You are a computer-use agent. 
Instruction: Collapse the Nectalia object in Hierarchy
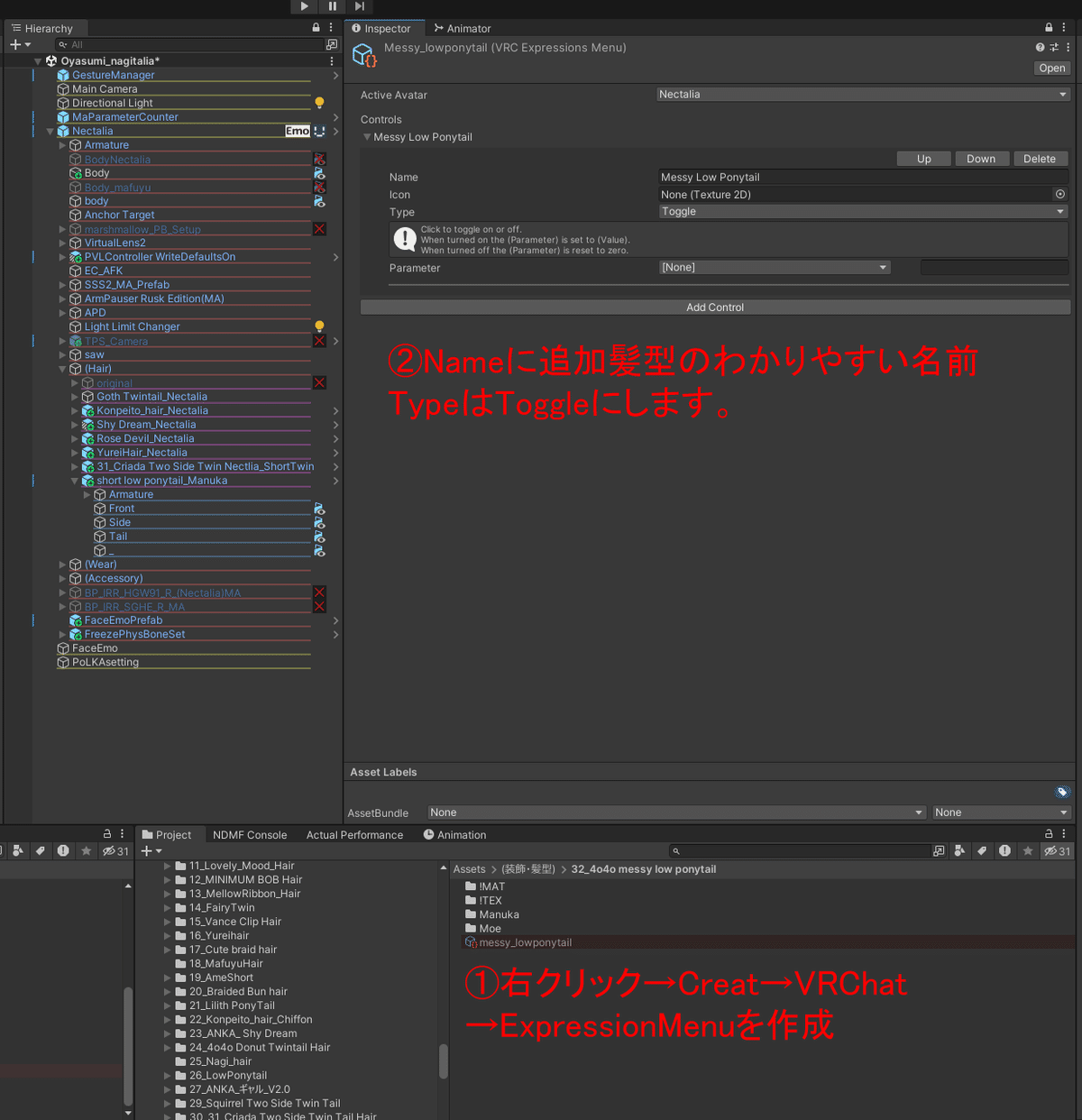pyautogui.click(x=50, y=132)
